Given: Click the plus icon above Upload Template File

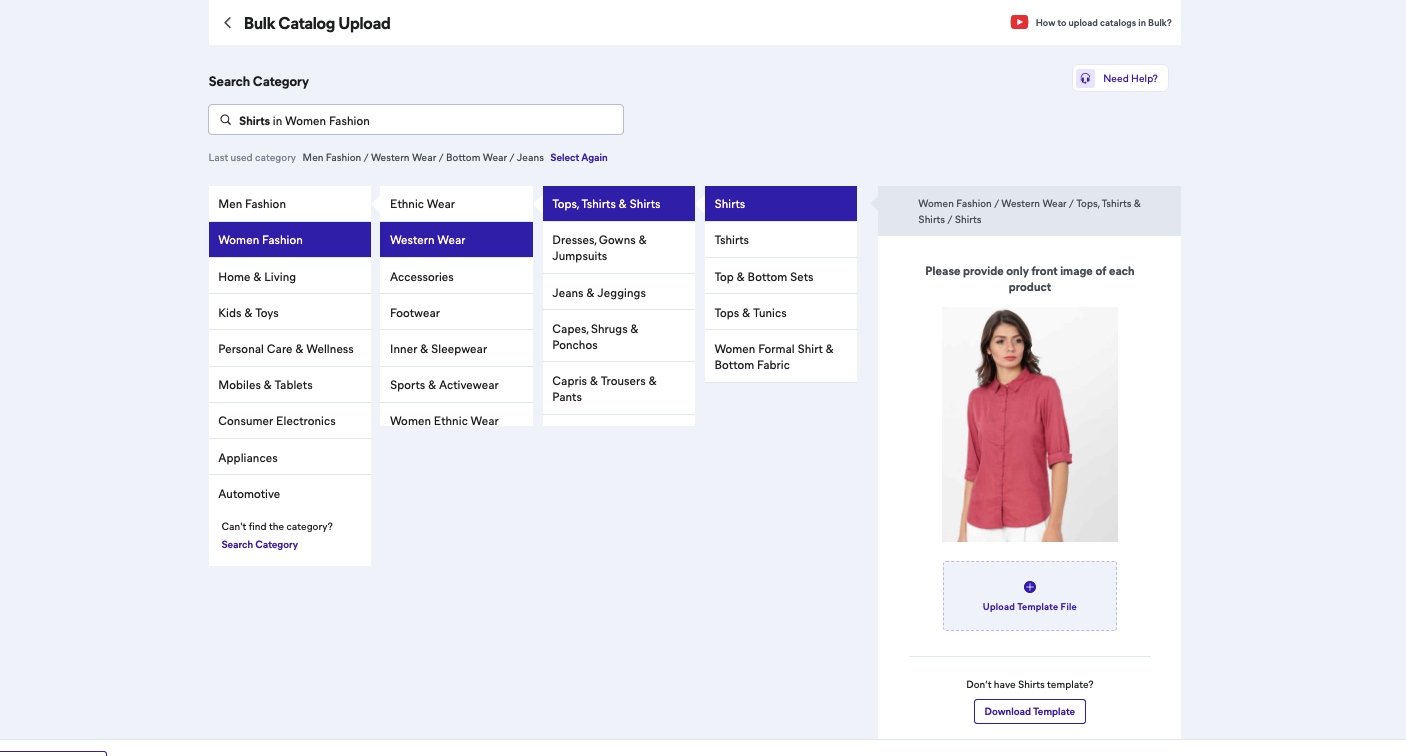Looking at the screenshot, I should 1030,587.
